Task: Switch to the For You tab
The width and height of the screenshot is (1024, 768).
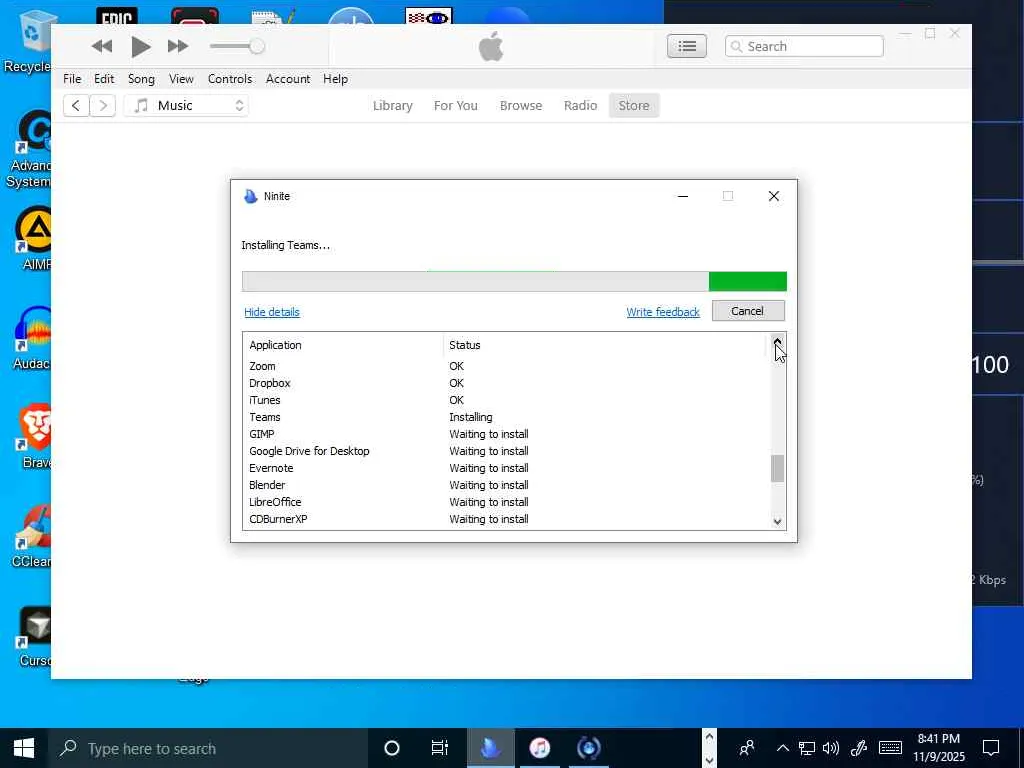Action: (456, 106)
